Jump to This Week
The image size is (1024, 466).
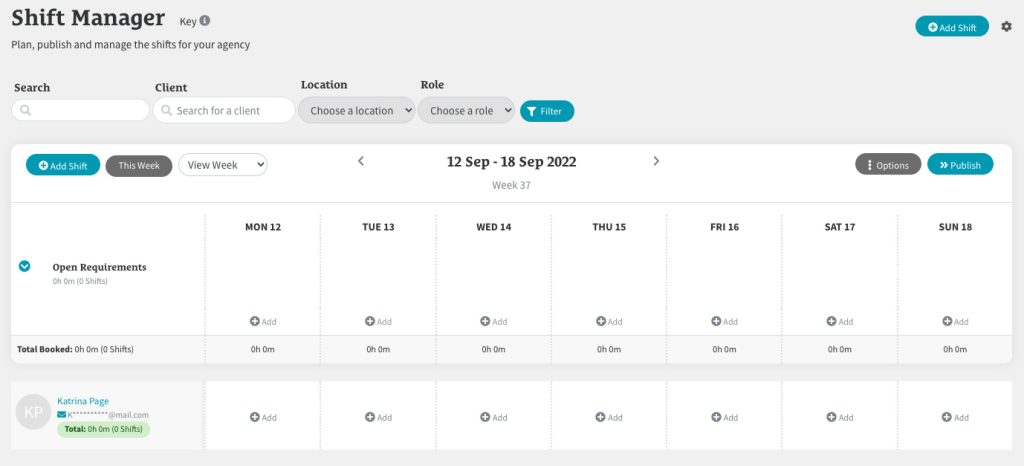[x=139, y=166]
